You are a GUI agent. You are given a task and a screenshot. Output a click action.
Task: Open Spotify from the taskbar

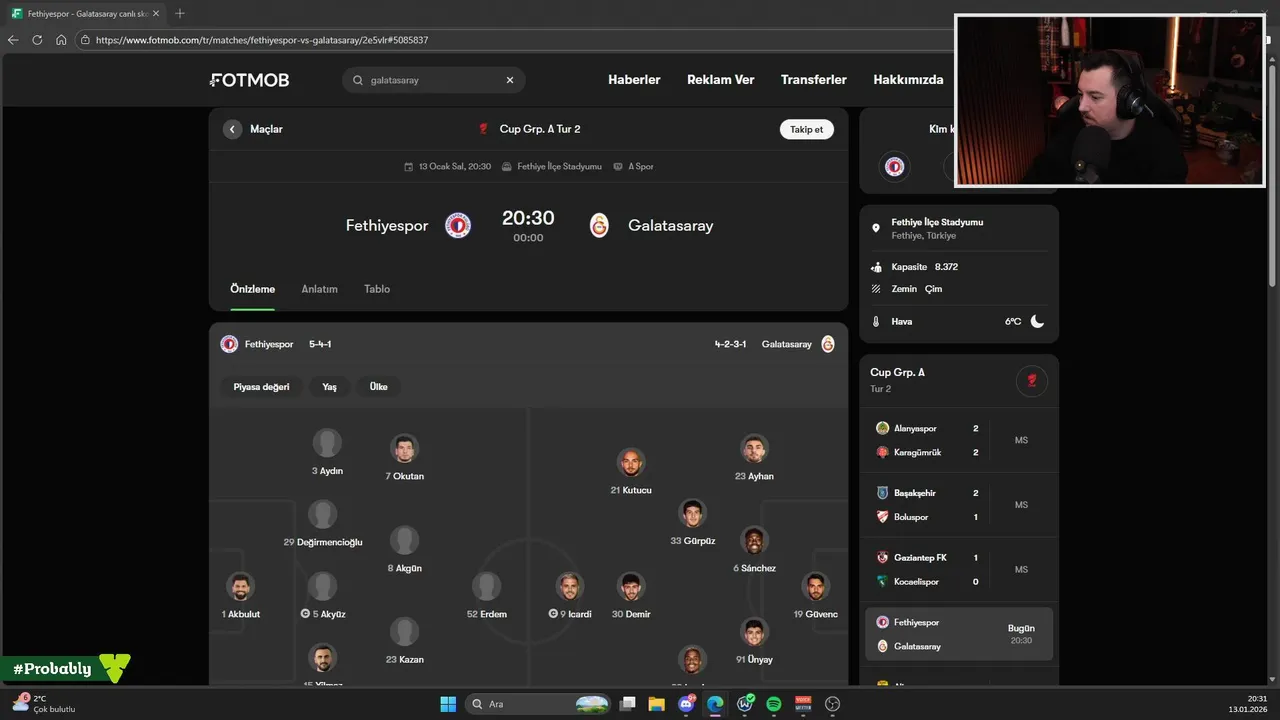click(x=774, y=704)
